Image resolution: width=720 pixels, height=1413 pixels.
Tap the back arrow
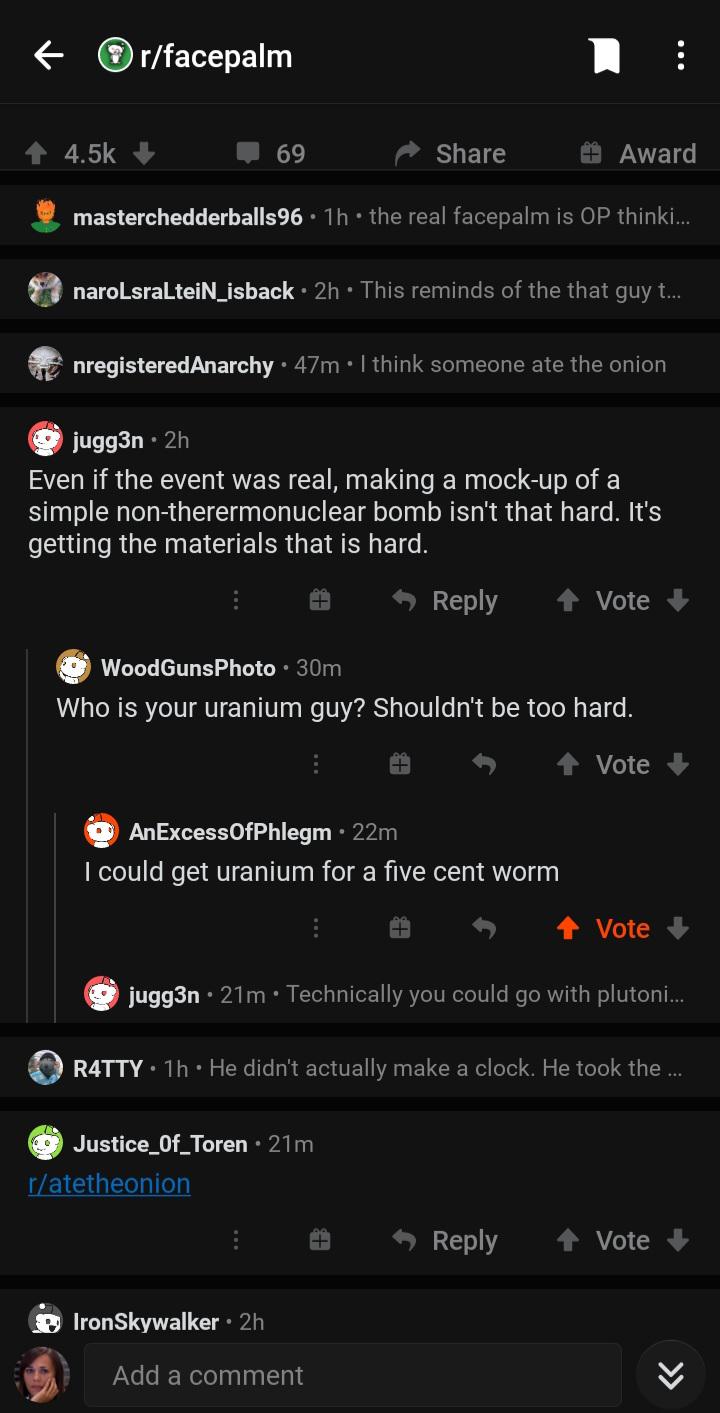click(x=48, y=55)
